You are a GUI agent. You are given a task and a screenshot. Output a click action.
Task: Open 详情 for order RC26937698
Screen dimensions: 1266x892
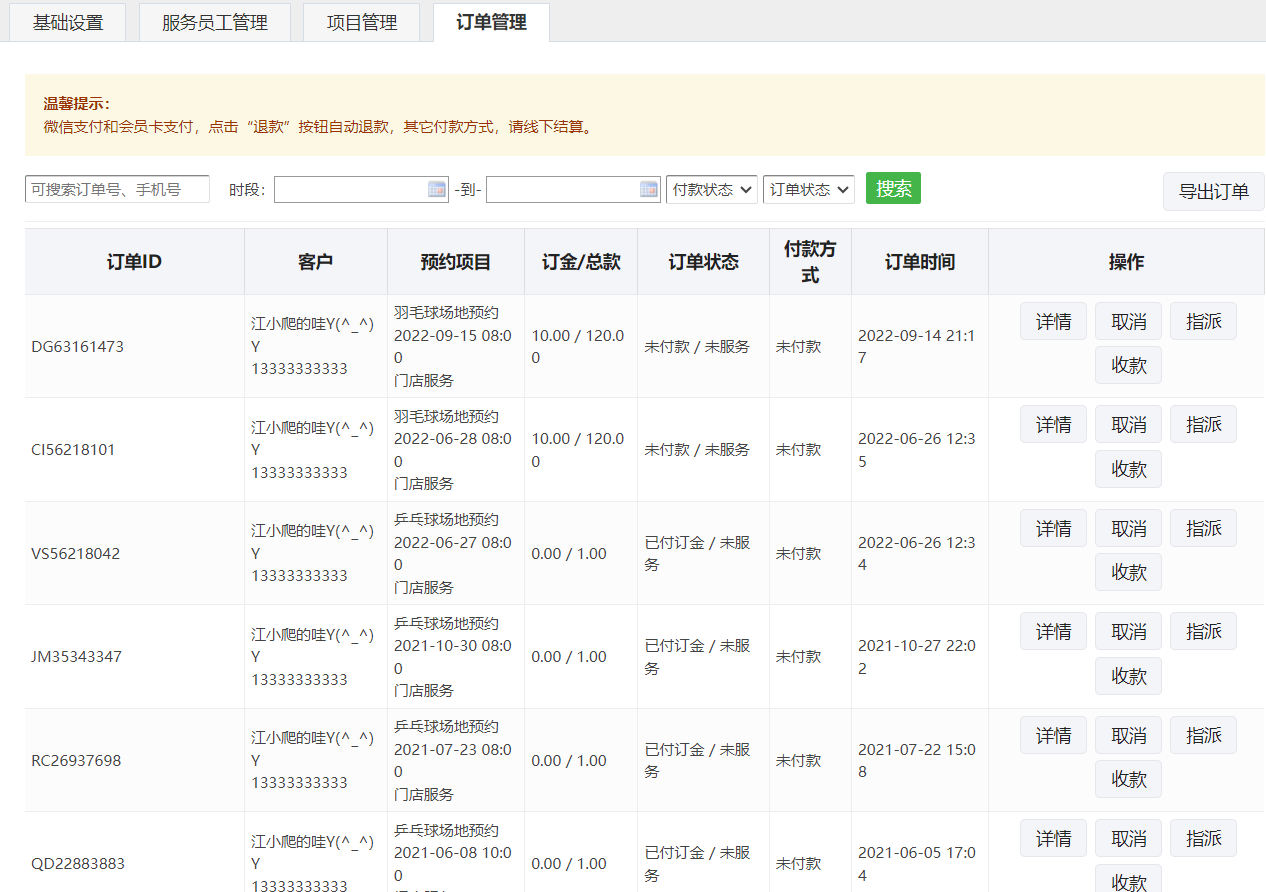(1053, 735)
